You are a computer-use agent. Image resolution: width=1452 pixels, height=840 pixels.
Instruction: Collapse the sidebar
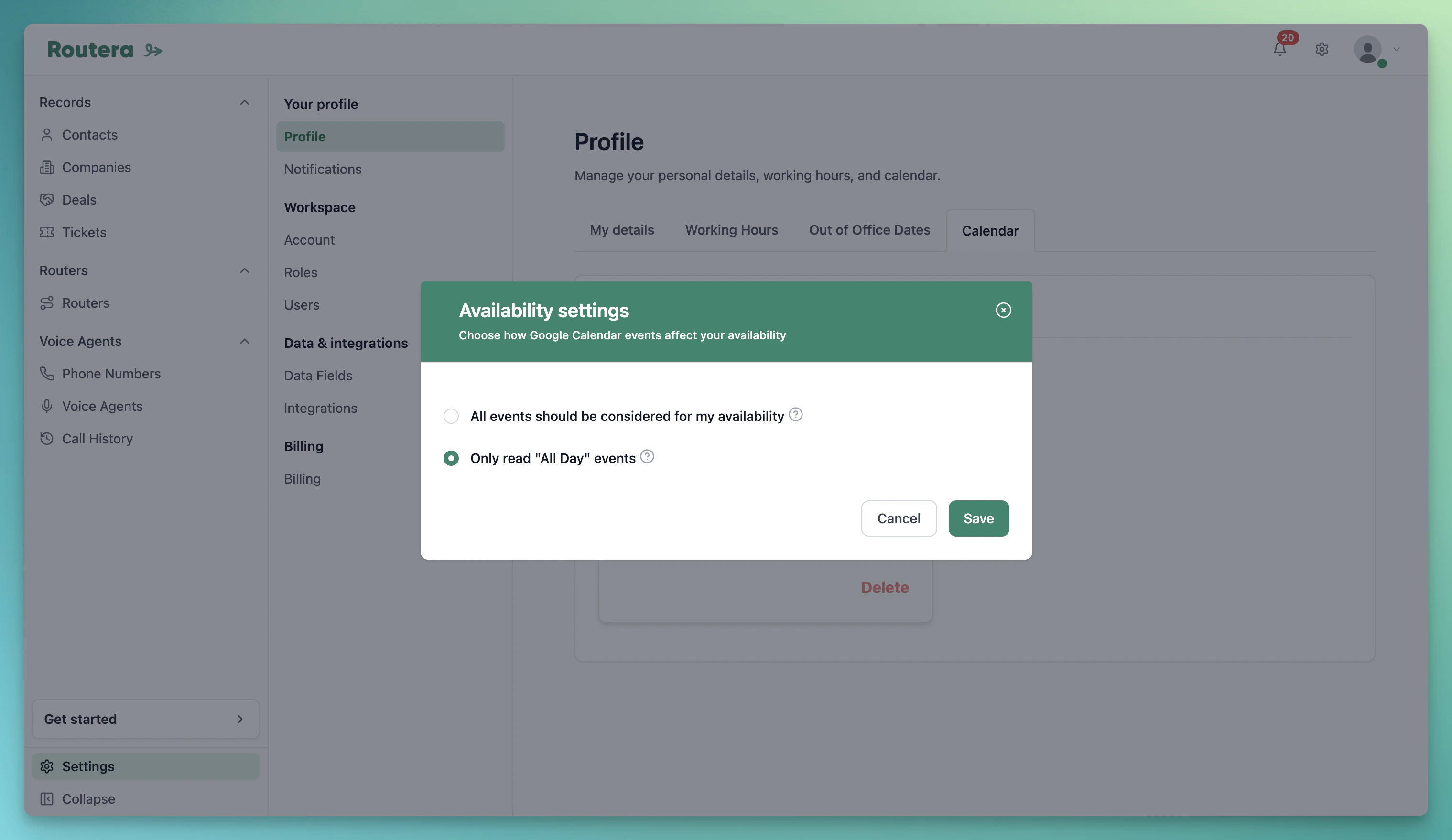click(145, 799)
